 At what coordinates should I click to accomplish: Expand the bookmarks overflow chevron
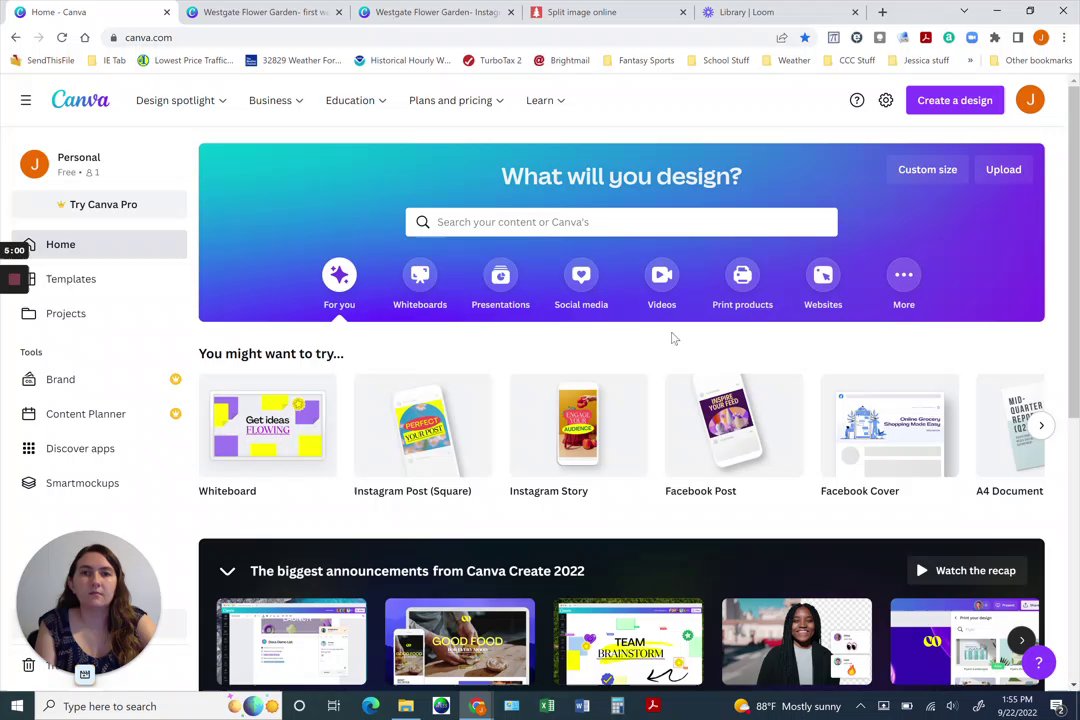click(970, 61)
